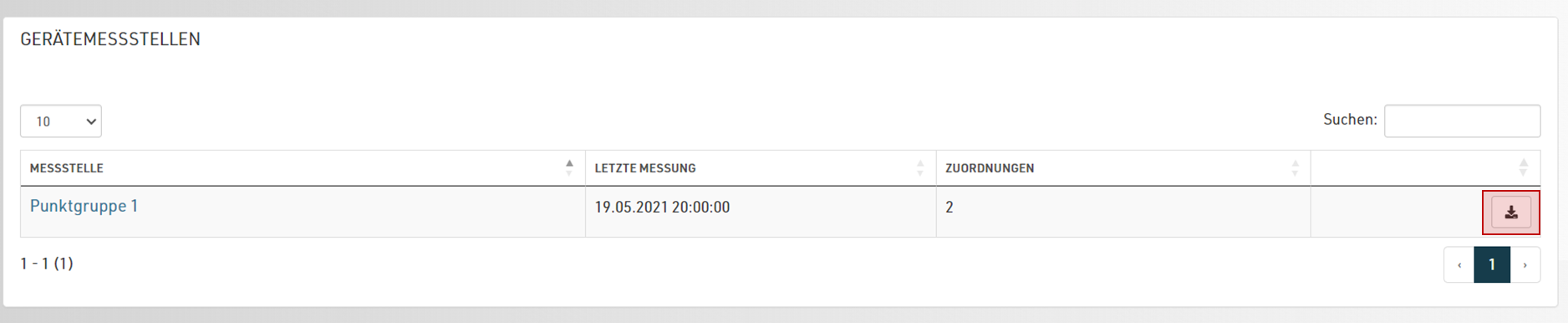This screenshot has width=1568, height=323.
Task: Download data for Punktgruppe 1
Action: (x=1511, y=213)
